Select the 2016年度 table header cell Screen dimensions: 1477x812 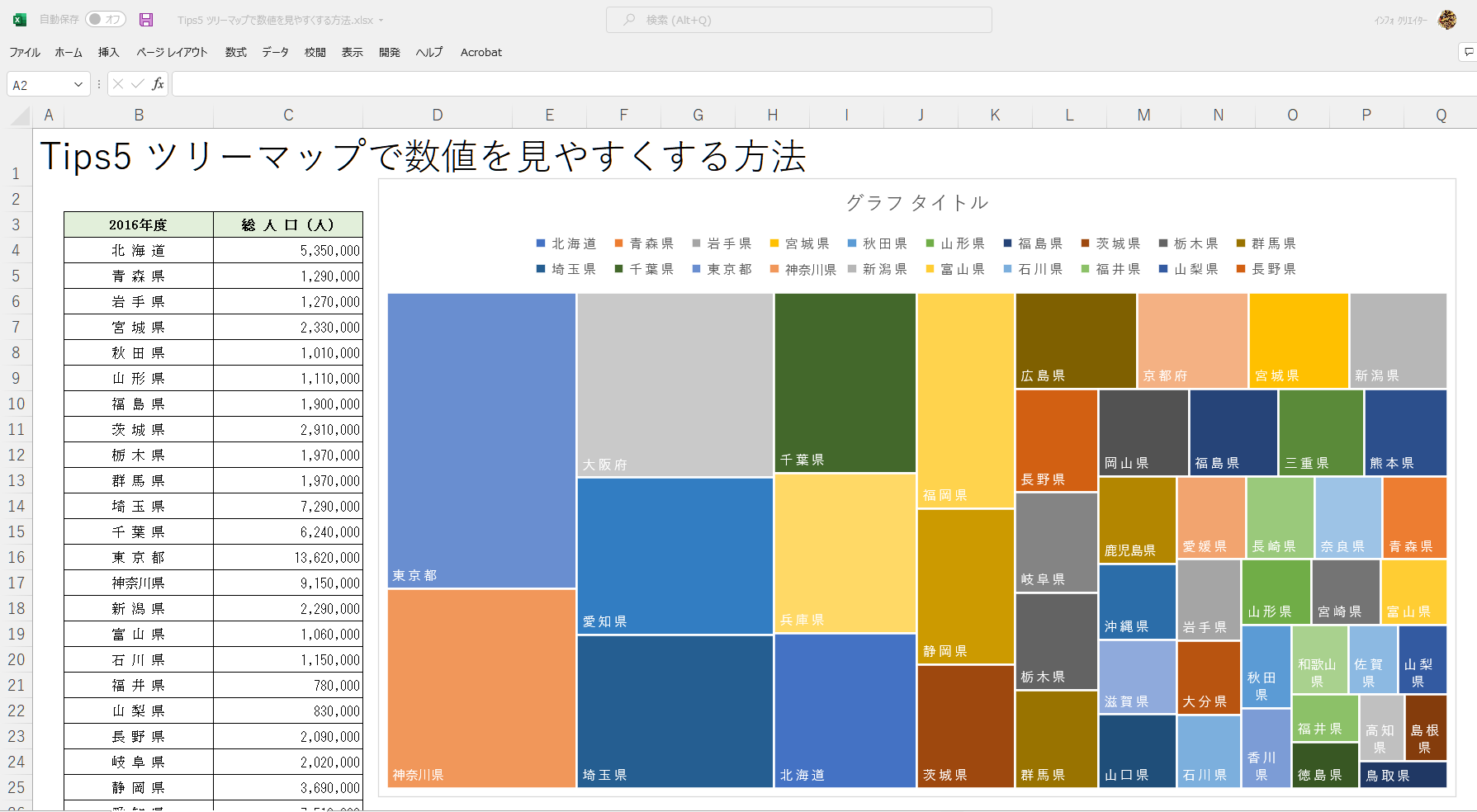(x=138, y=224)
